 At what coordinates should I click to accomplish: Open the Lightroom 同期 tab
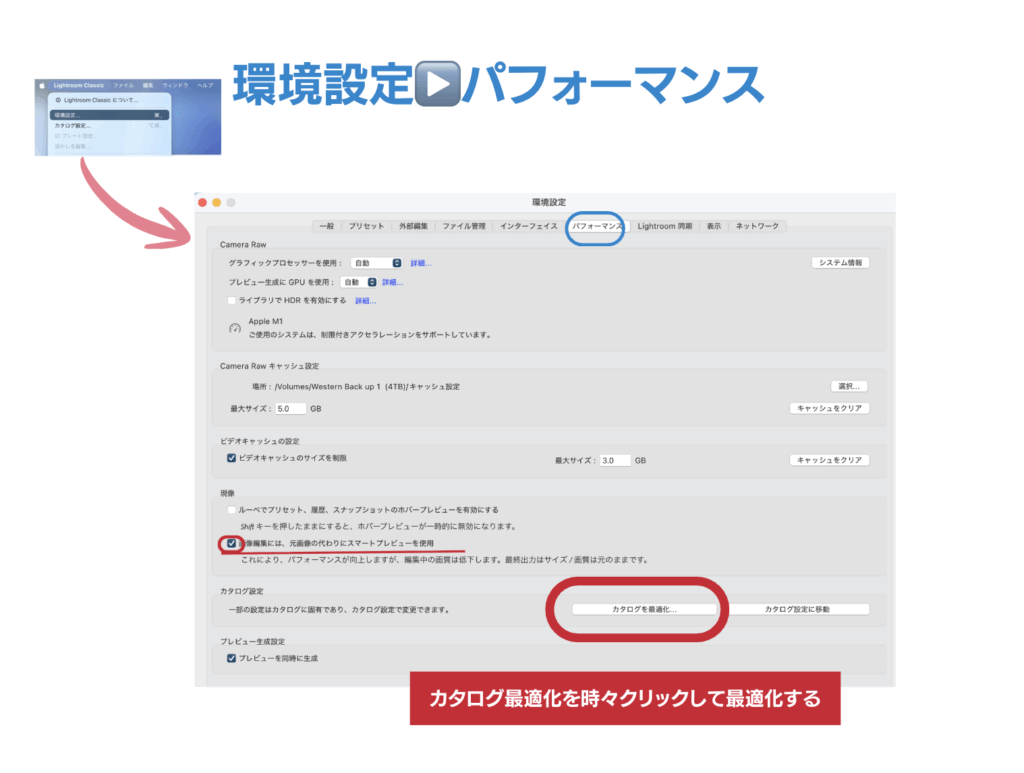pos(664,226)
